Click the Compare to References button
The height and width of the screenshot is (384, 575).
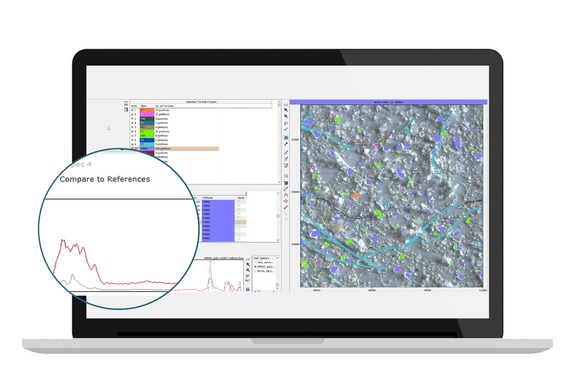(x=105, y=179)
